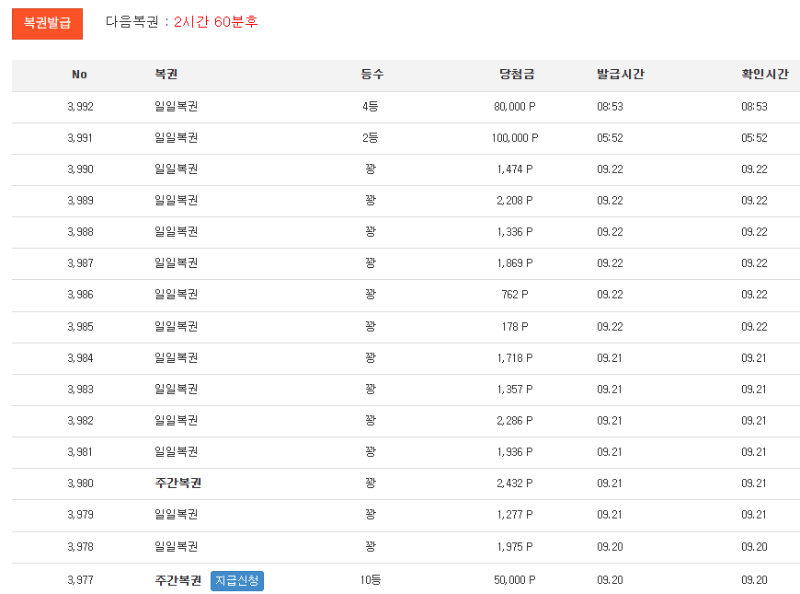Click the 2,208 P prize amount
800x594 pixels.
coord(515,201)
